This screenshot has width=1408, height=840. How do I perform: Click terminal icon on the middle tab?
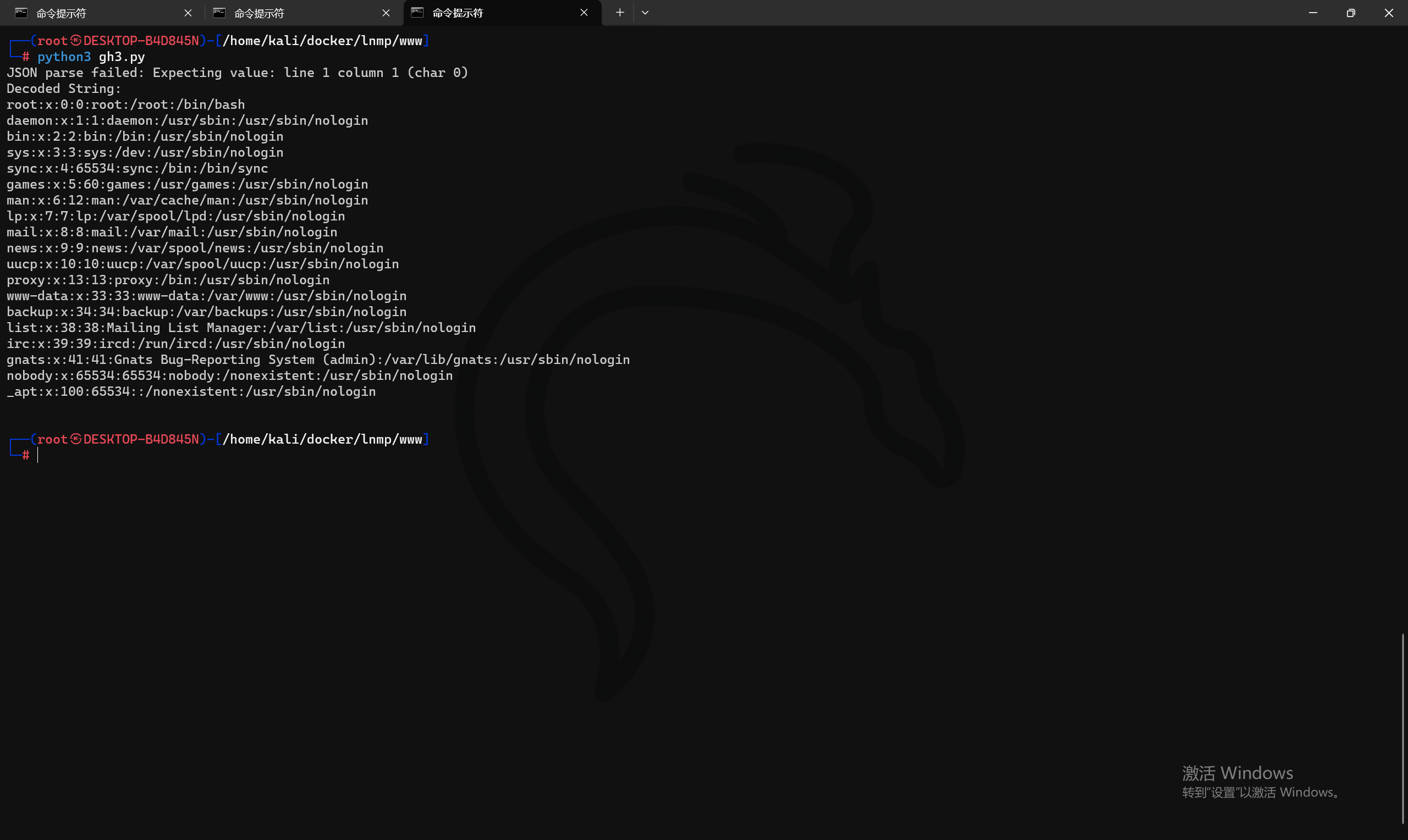(x=219, y=13)
